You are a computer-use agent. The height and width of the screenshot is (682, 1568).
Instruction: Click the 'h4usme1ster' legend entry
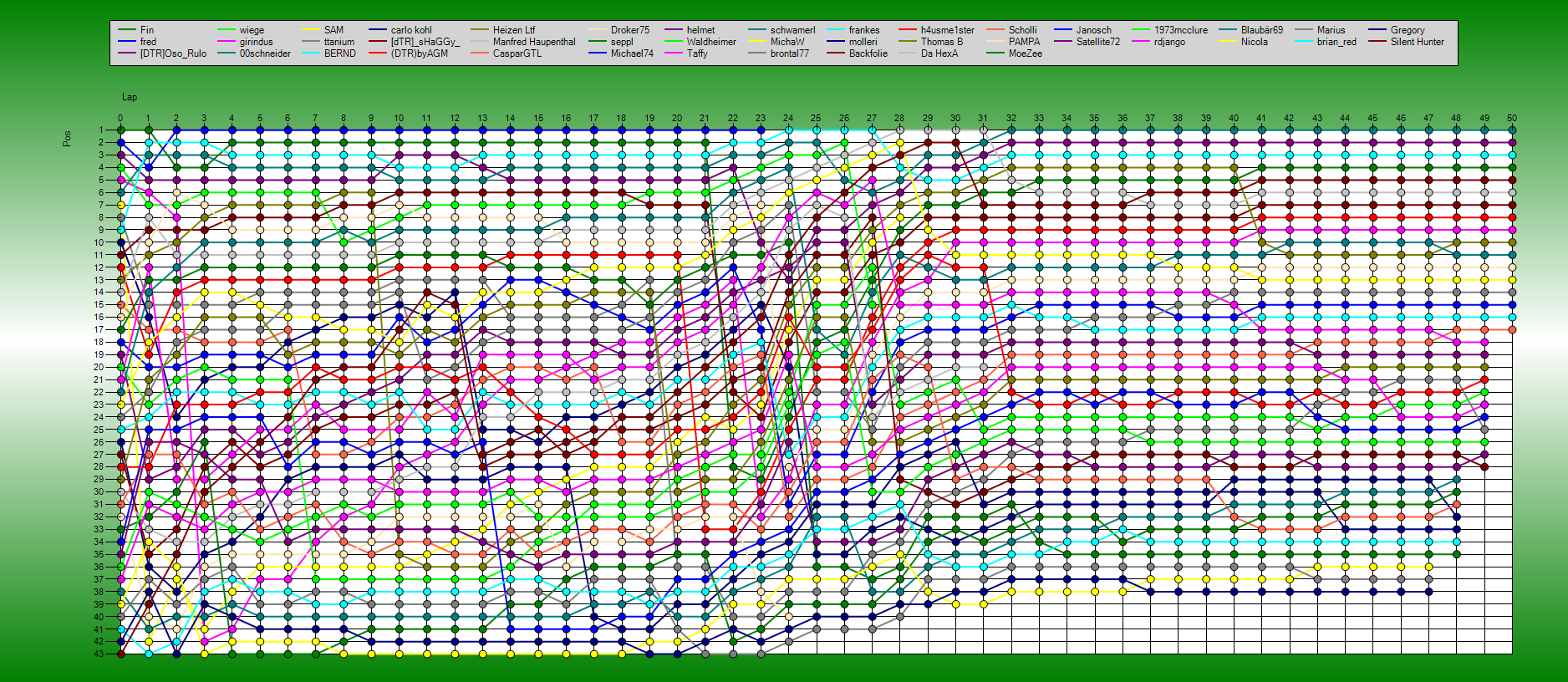(x=937, y=30)
